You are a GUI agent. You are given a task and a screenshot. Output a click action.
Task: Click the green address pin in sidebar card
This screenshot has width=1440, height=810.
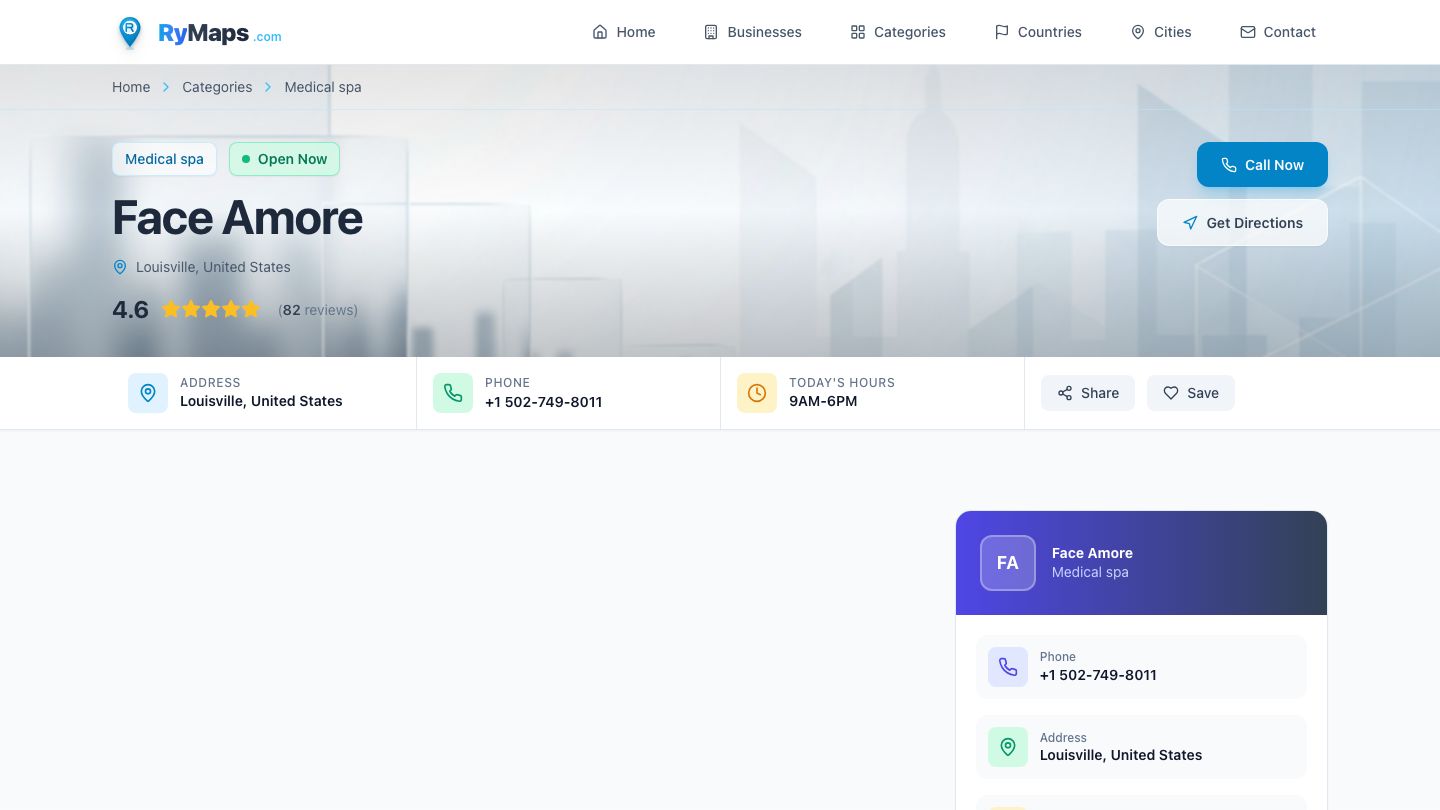tap(1008, 747)
